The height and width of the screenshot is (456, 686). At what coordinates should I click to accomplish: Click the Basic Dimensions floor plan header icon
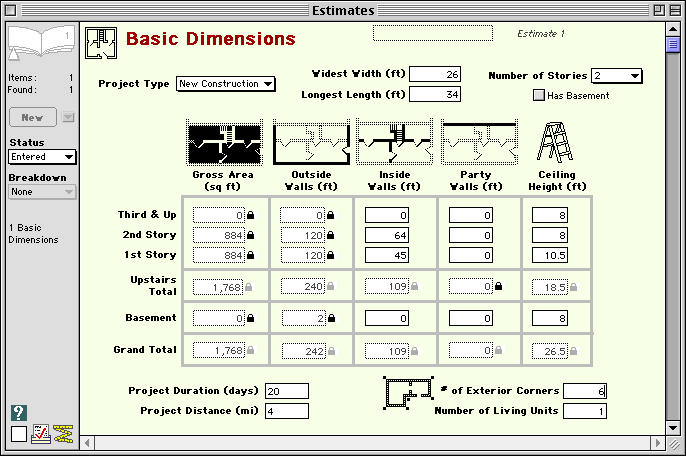pos(100,41)
